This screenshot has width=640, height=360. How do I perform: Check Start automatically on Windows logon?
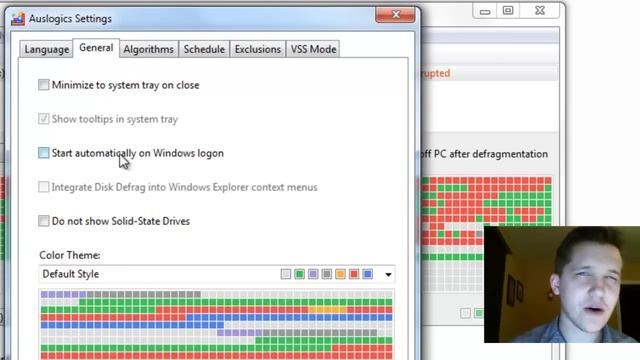(x=44, y=153)
